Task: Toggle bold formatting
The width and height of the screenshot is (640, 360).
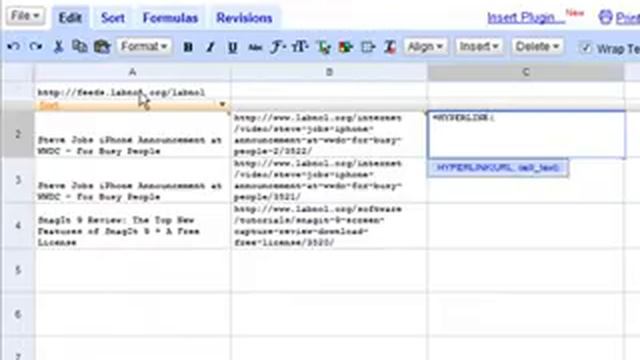Action: [x=188, y=47]
